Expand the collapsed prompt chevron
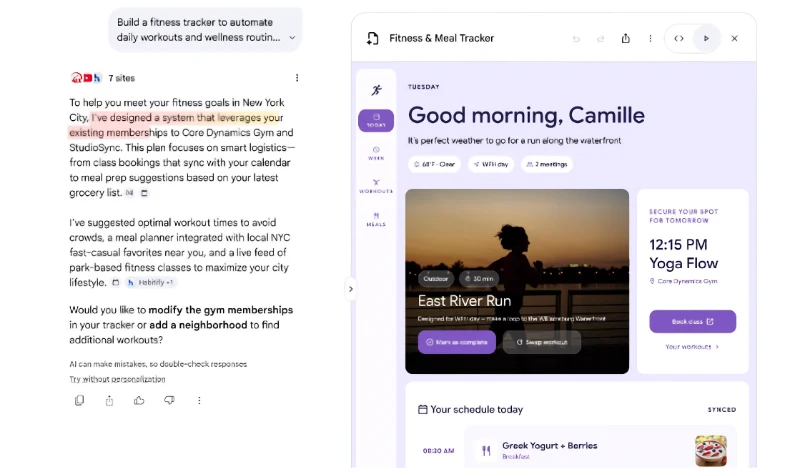800x472 pixels. point(292,37)
